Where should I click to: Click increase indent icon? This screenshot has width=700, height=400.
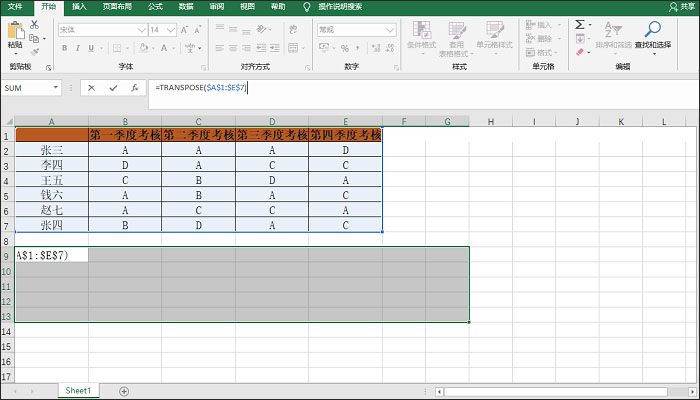coord(275,48)
